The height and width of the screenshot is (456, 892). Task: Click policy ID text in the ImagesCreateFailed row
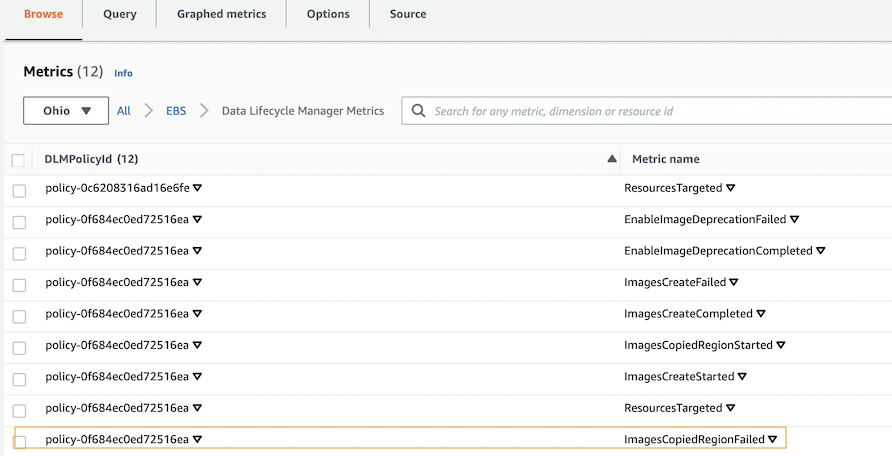(117, 282)
